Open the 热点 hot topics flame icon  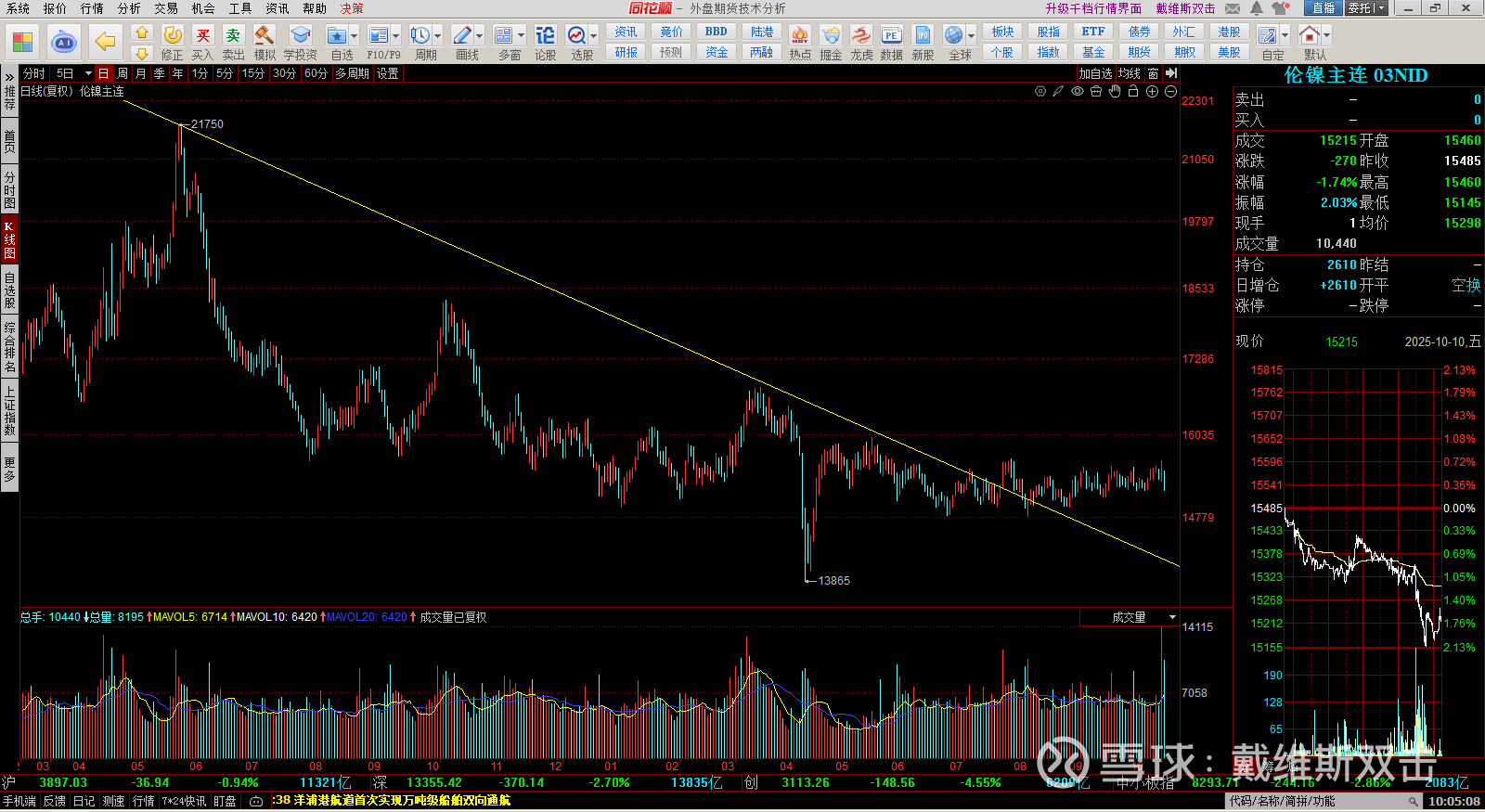(x=799, y=43)
